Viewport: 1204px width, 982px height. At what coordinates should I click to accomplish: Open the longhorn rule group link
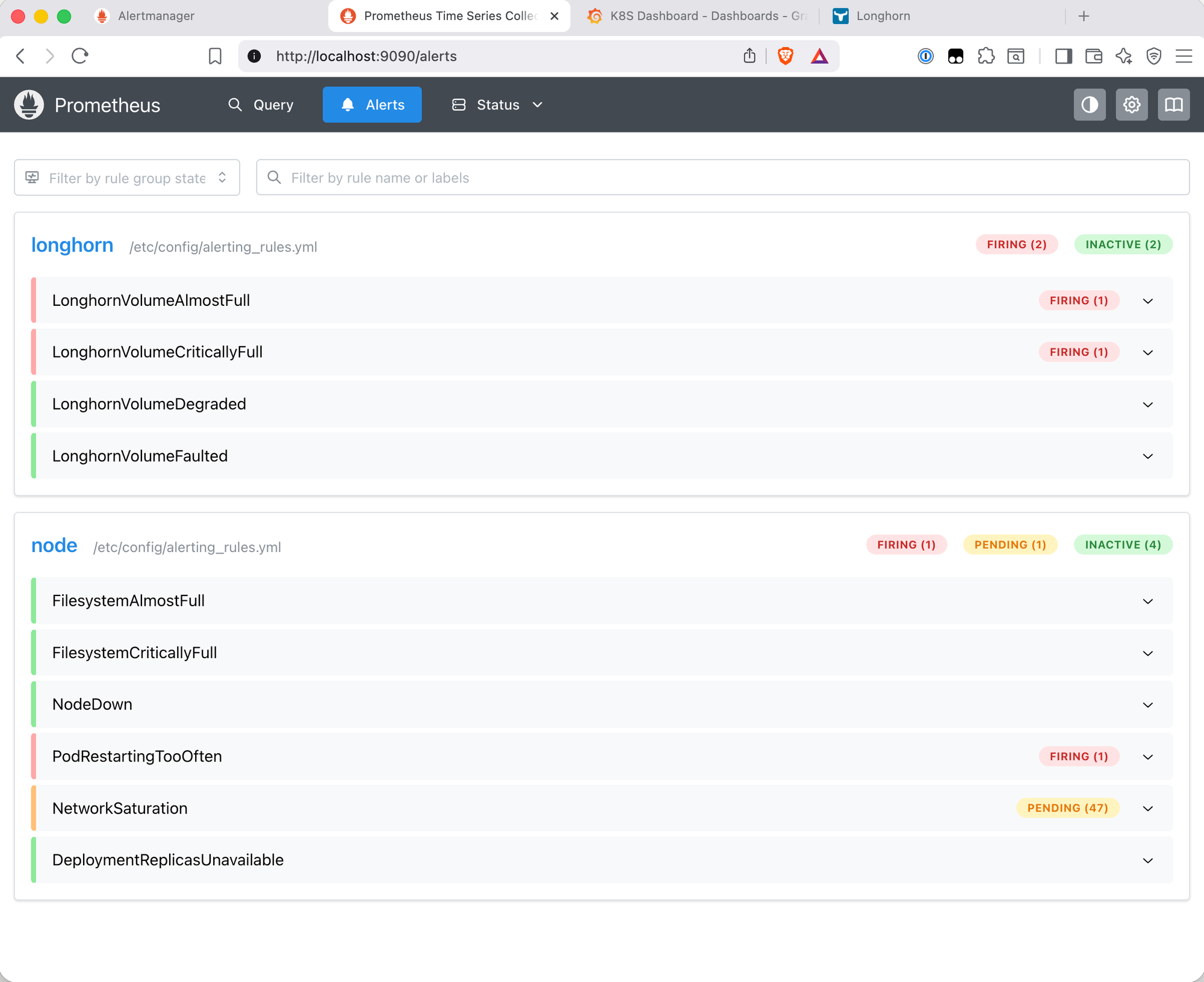coord(72,245)
